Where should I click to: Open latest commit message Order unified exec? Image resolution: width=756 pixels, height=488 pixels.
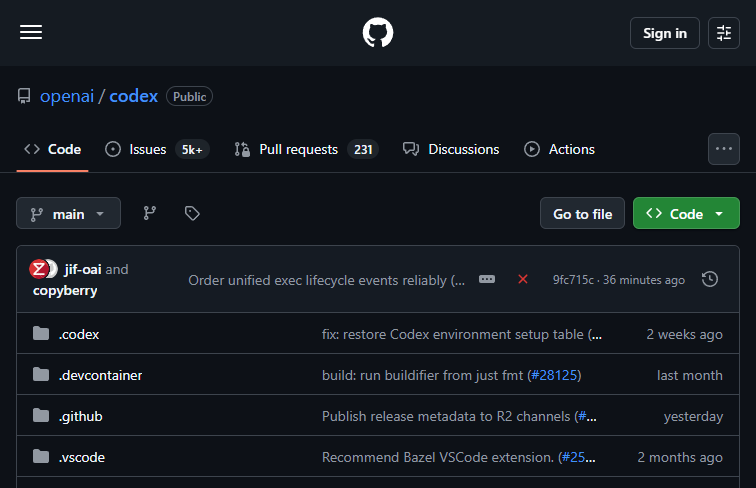pyautogui.click(x=326, y=280)
